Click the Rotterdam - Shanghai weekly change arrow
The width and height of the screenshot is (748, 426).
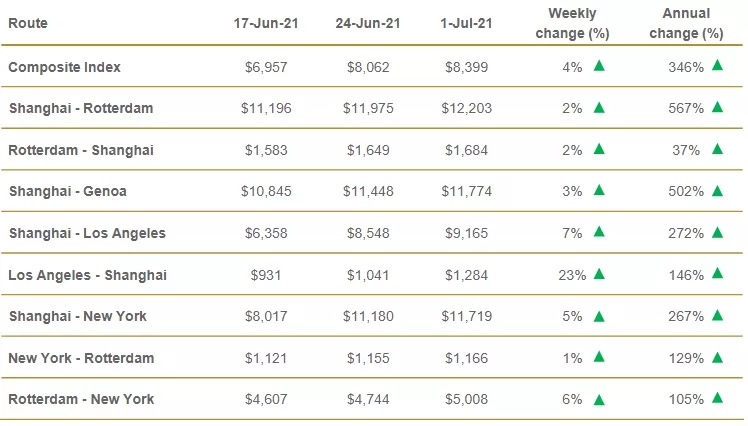coord(599,149)
